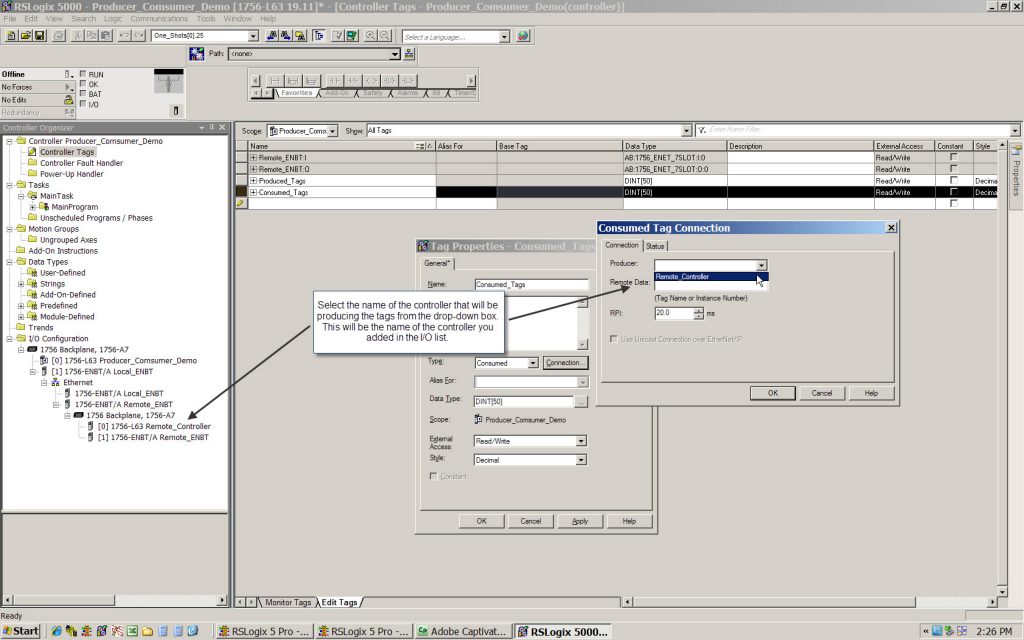Insert a new rung from ladder toolbar
Viewport: 1024px width, 640px height.
coord(275,80)
